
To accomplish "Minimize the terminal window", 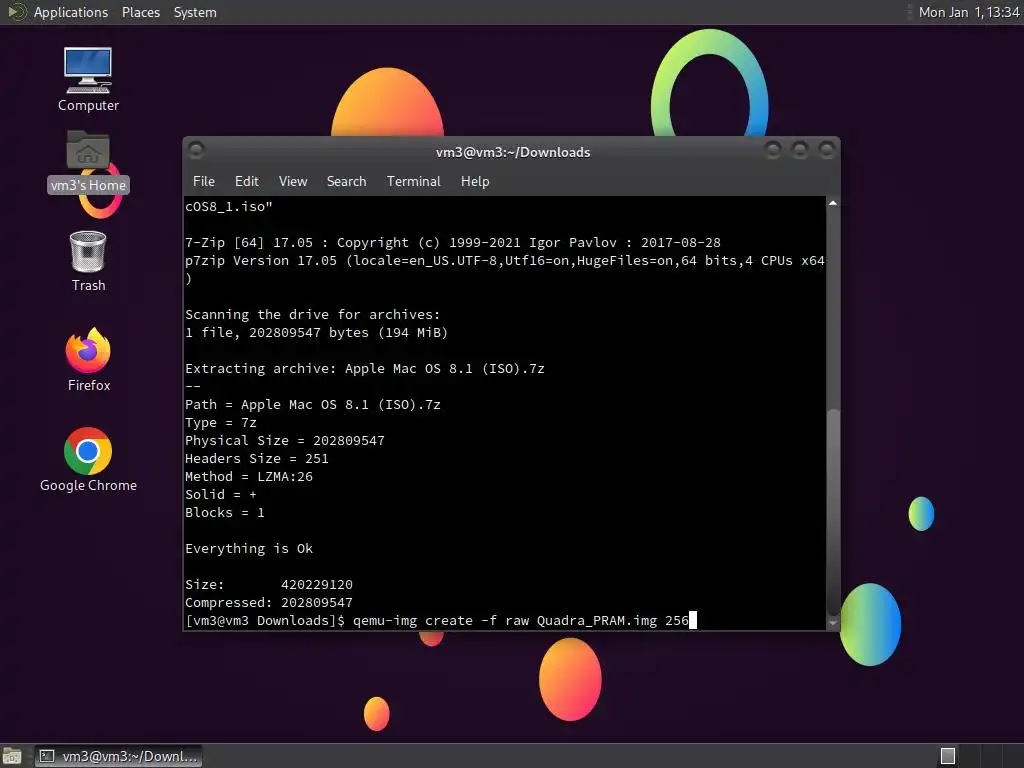I will coord(773,151).
